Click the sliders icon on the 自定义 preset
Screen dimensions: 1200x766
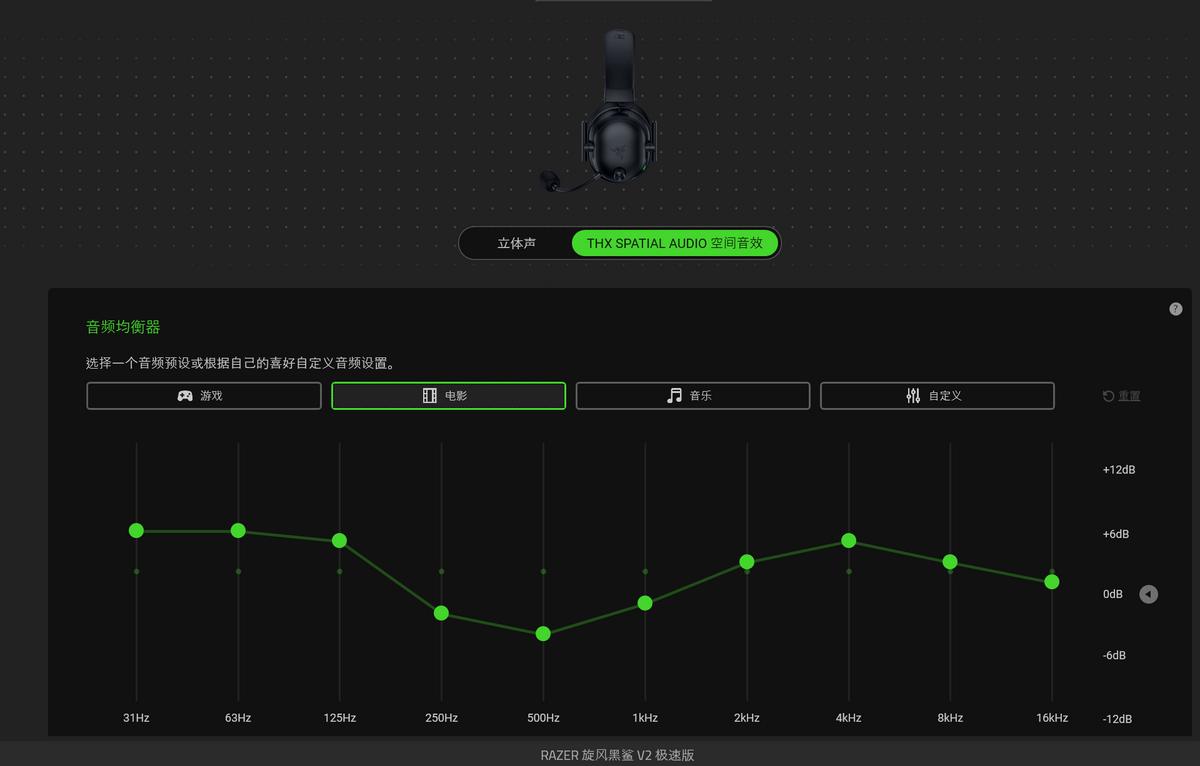click(913, 395)
